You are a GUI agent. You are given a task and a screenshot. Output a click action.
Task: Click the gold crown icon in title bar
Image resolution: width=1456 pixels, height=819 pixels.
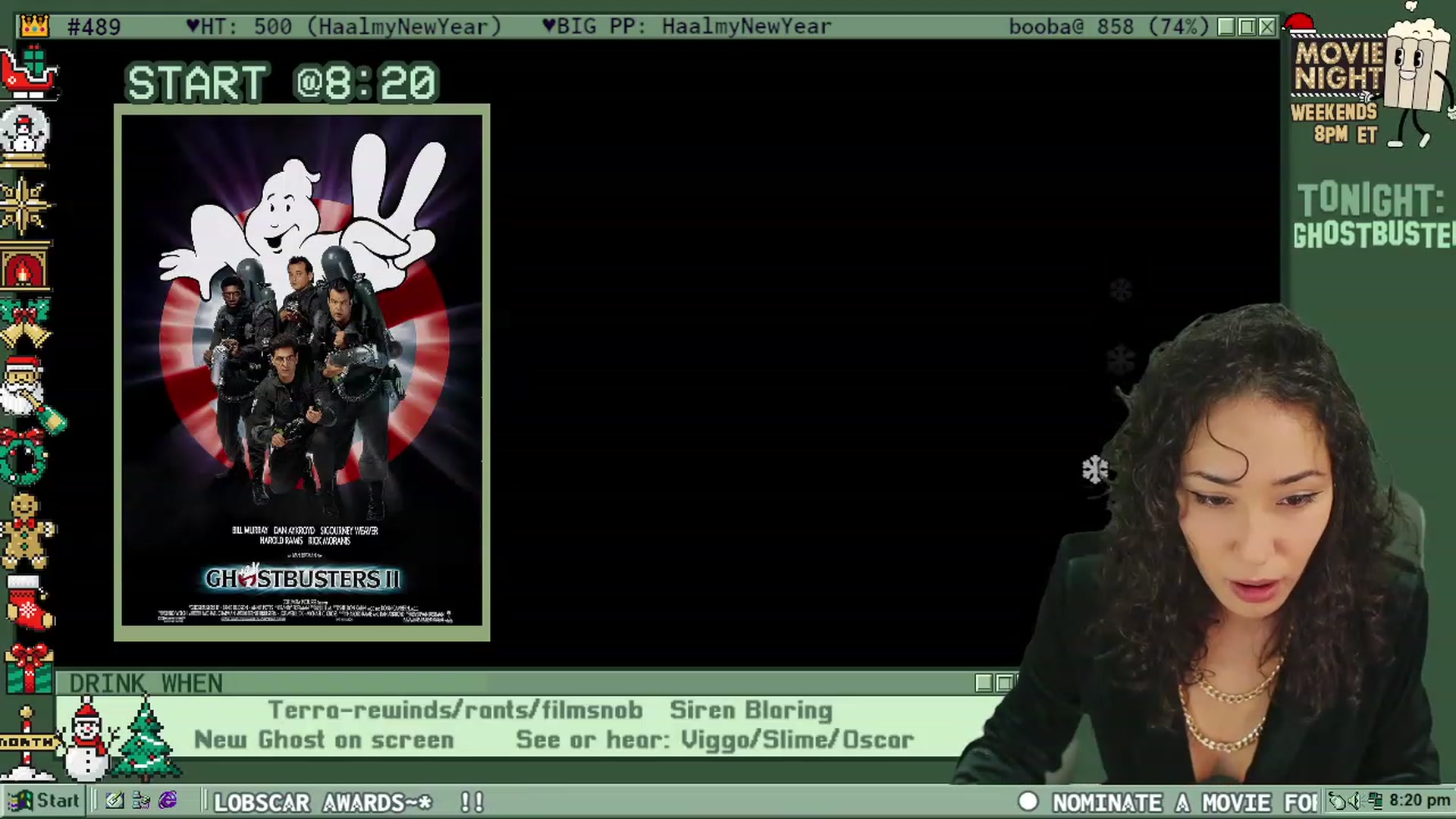(35, 27)
